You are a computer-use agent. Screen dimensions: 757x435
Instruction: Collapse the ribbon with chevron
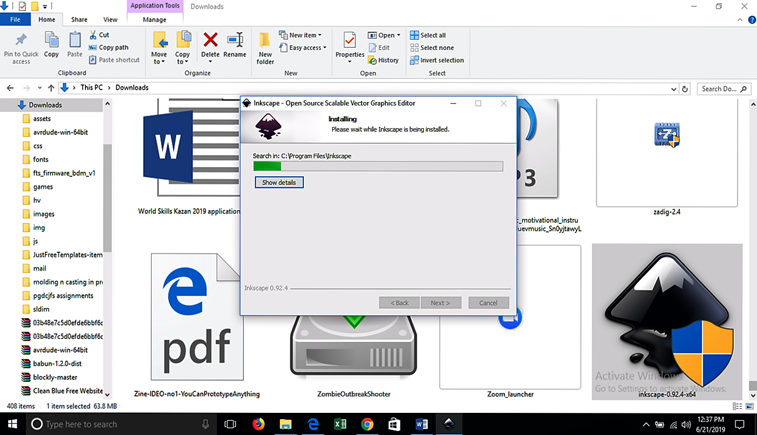[740, 20]
